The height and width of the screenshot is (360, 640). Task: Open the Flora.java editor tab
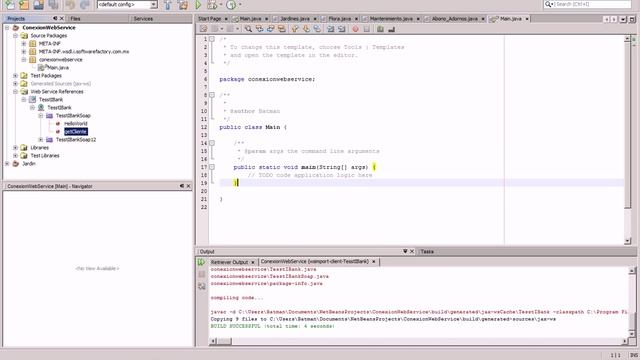[340, 19]
